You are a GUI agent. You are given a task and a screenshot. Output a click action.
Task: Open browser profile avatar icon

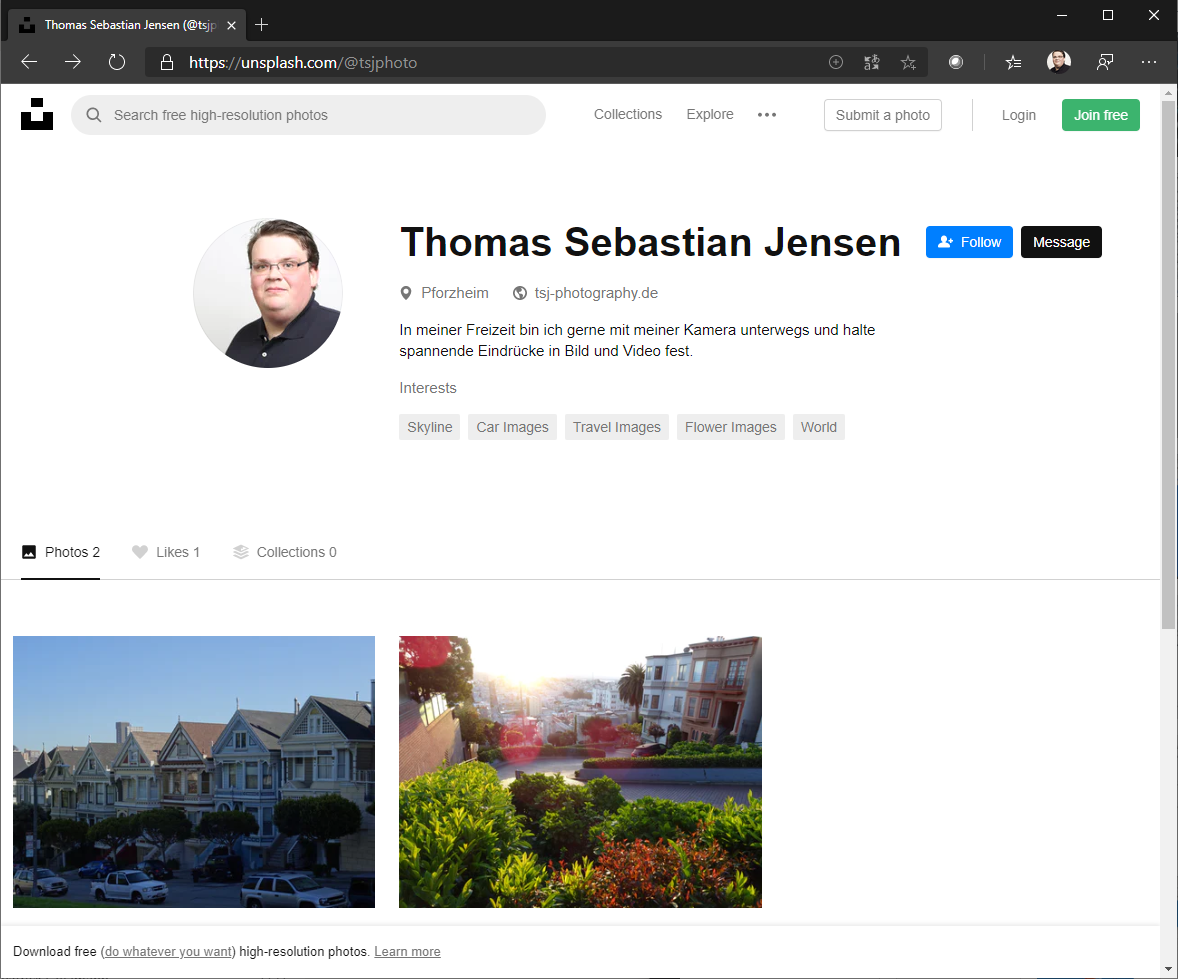(x=1059, y=62)
